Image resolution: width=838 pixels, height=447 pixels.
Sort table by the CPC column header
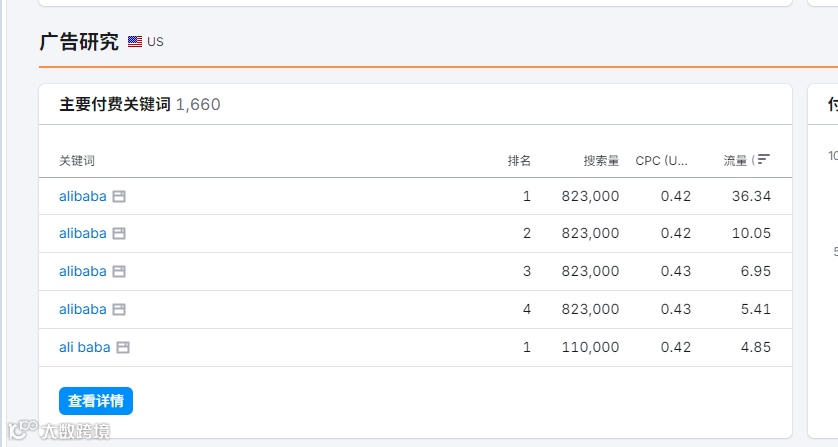(x=662, y=161)
